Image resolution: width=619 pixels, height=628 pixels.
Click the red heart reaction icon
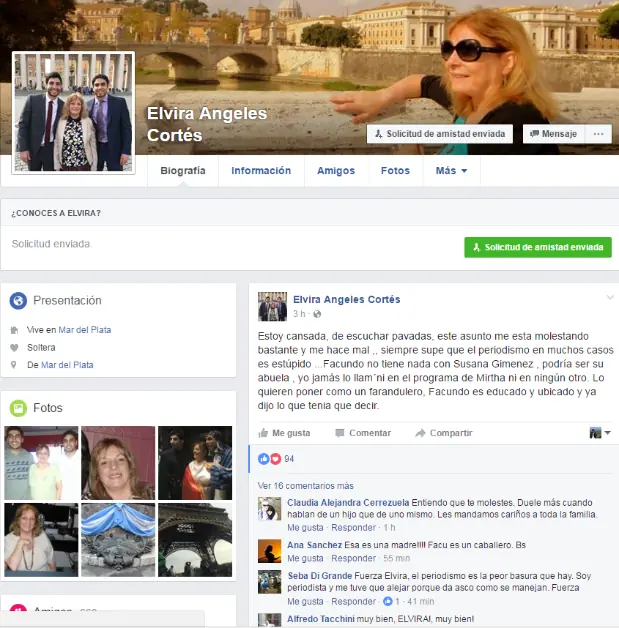(x=275, y=459)
